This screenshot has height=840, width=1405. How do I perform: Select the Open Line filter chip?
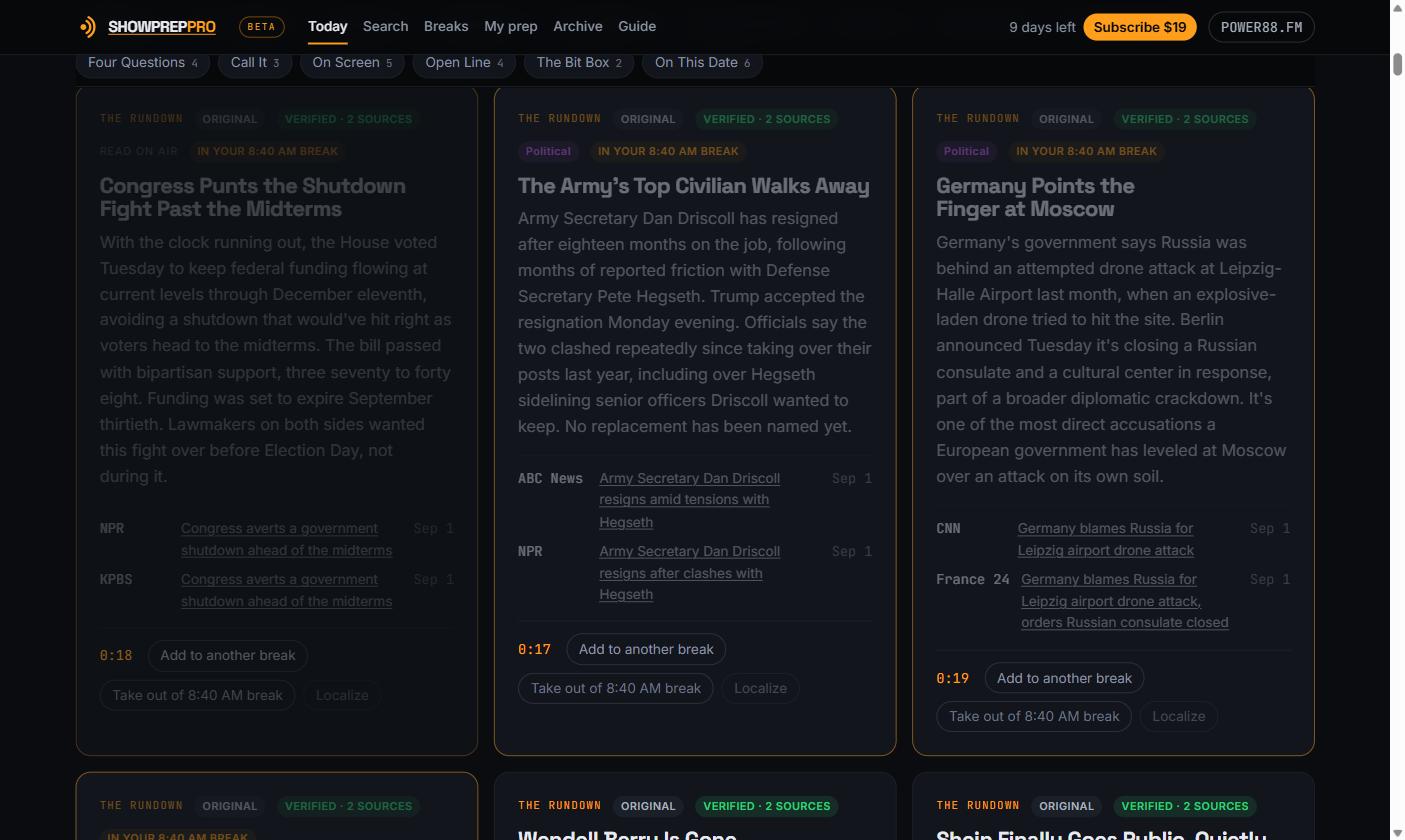click(464, 62)
